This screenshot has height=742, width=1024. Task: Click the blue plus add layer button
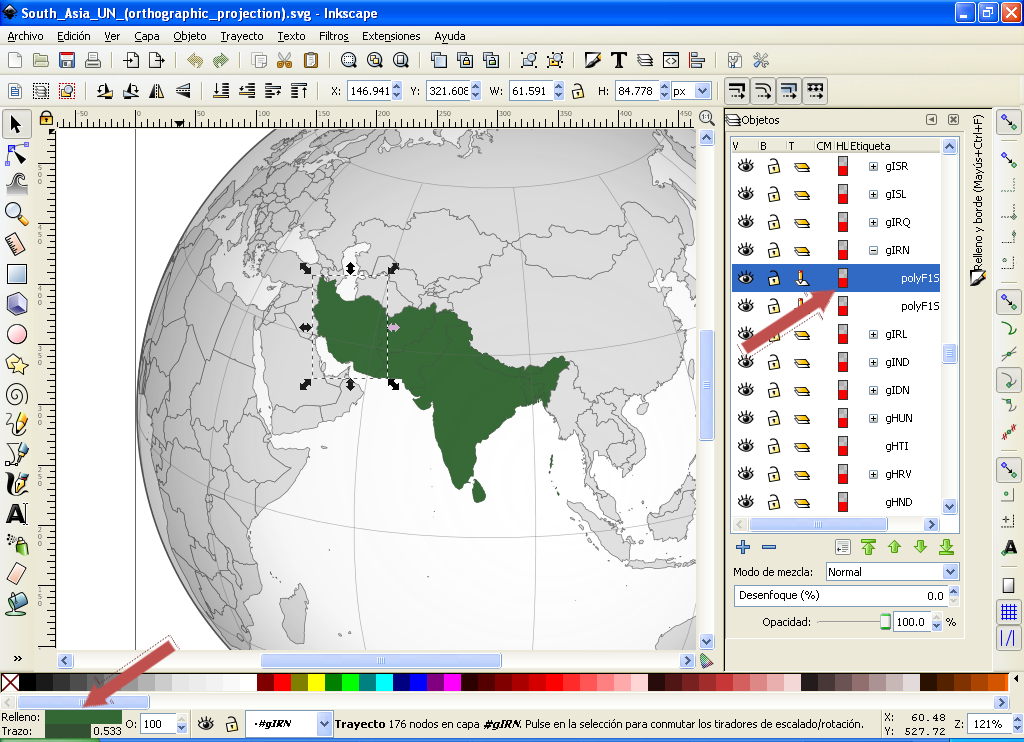(x=743, y=547)
